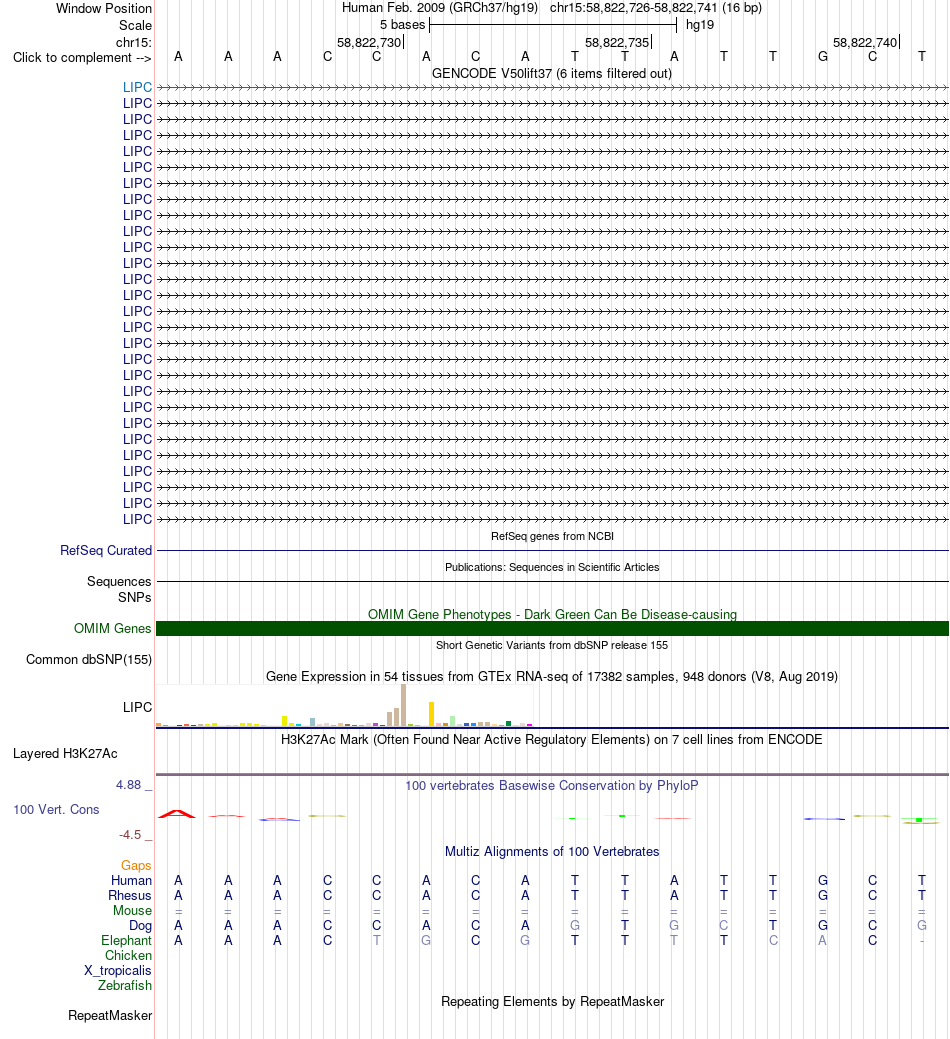950x1039 pixels.
Task: Click the 'hg19' label beside scale bar
Action: coord(700,25)
